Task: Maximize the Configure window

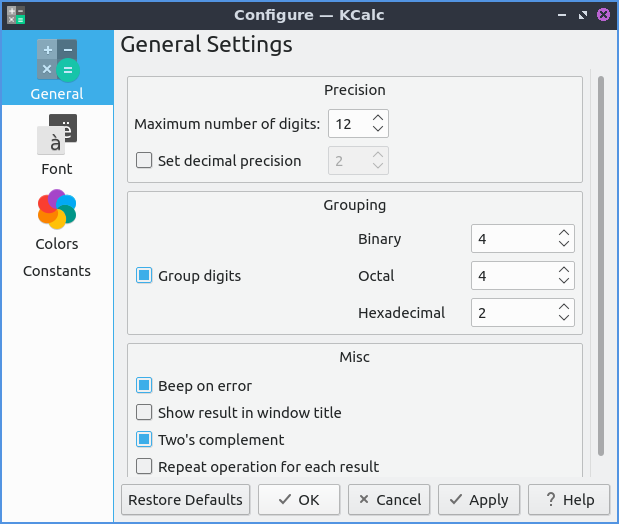Action: (x=582, y=15)
